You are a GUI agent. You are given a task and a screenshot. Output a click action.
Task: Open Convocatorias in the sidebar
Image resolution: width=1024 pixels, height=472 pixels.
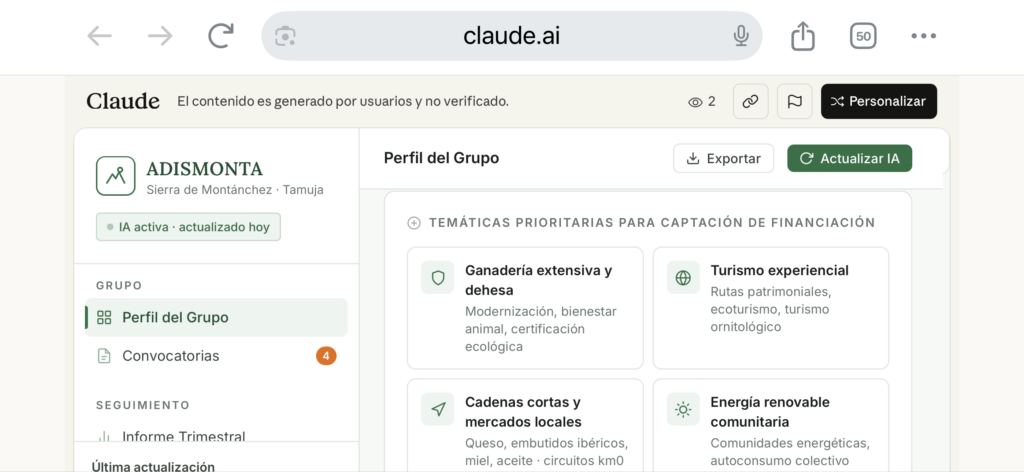170,356
